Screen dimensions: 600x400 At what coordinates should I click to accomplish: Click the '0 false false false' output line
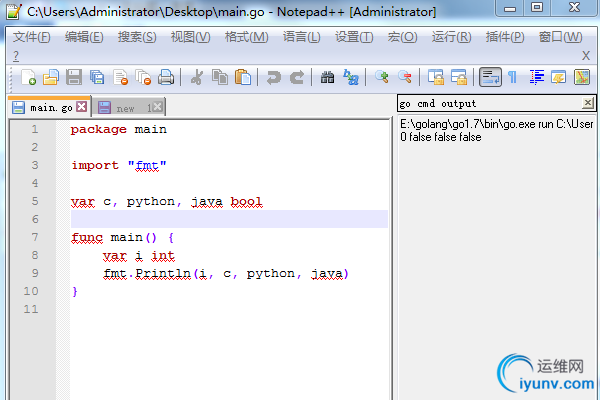[x=440, y=137]
